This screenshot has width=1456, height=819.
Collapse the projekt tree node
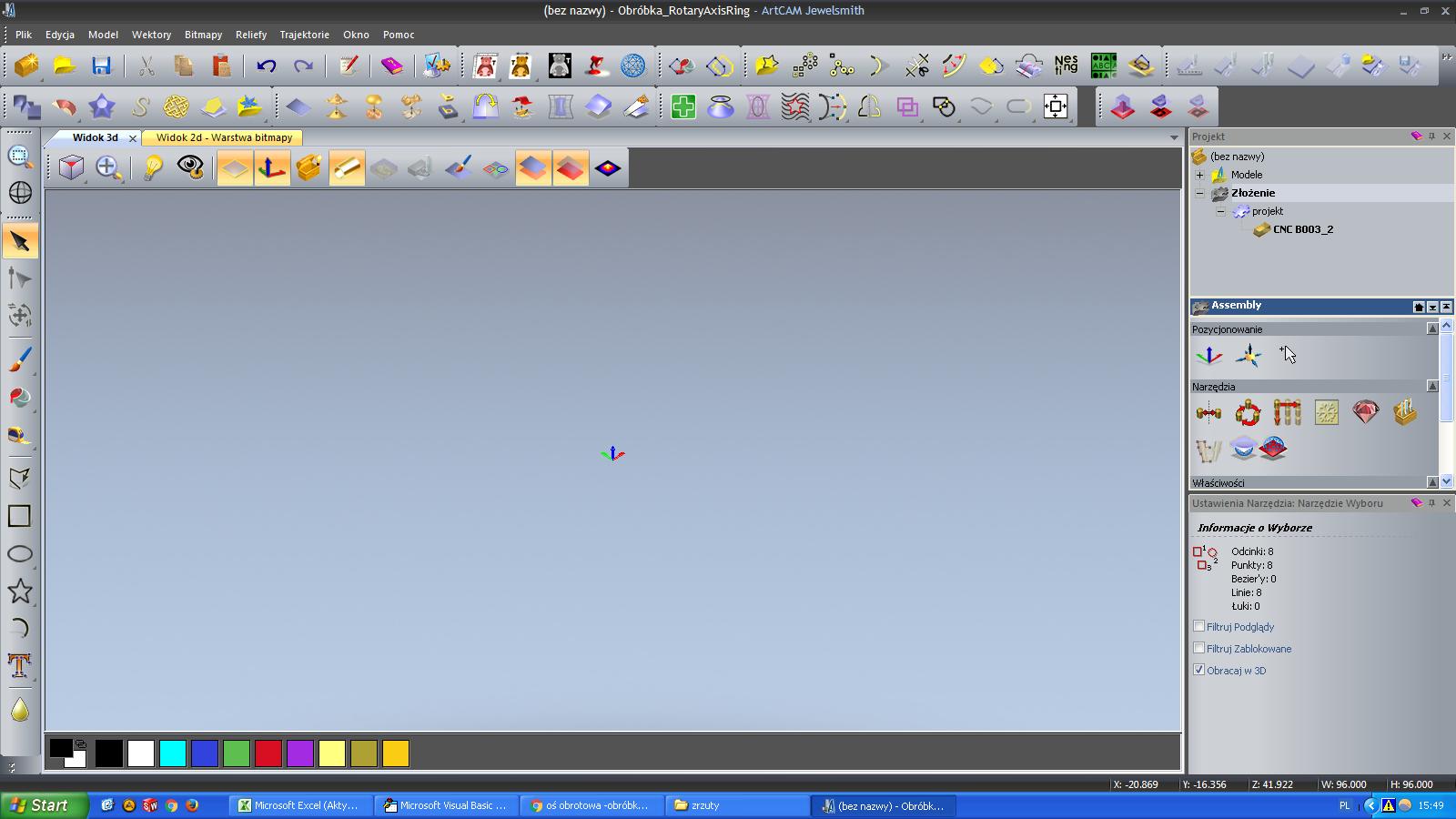coord(1220,211)
